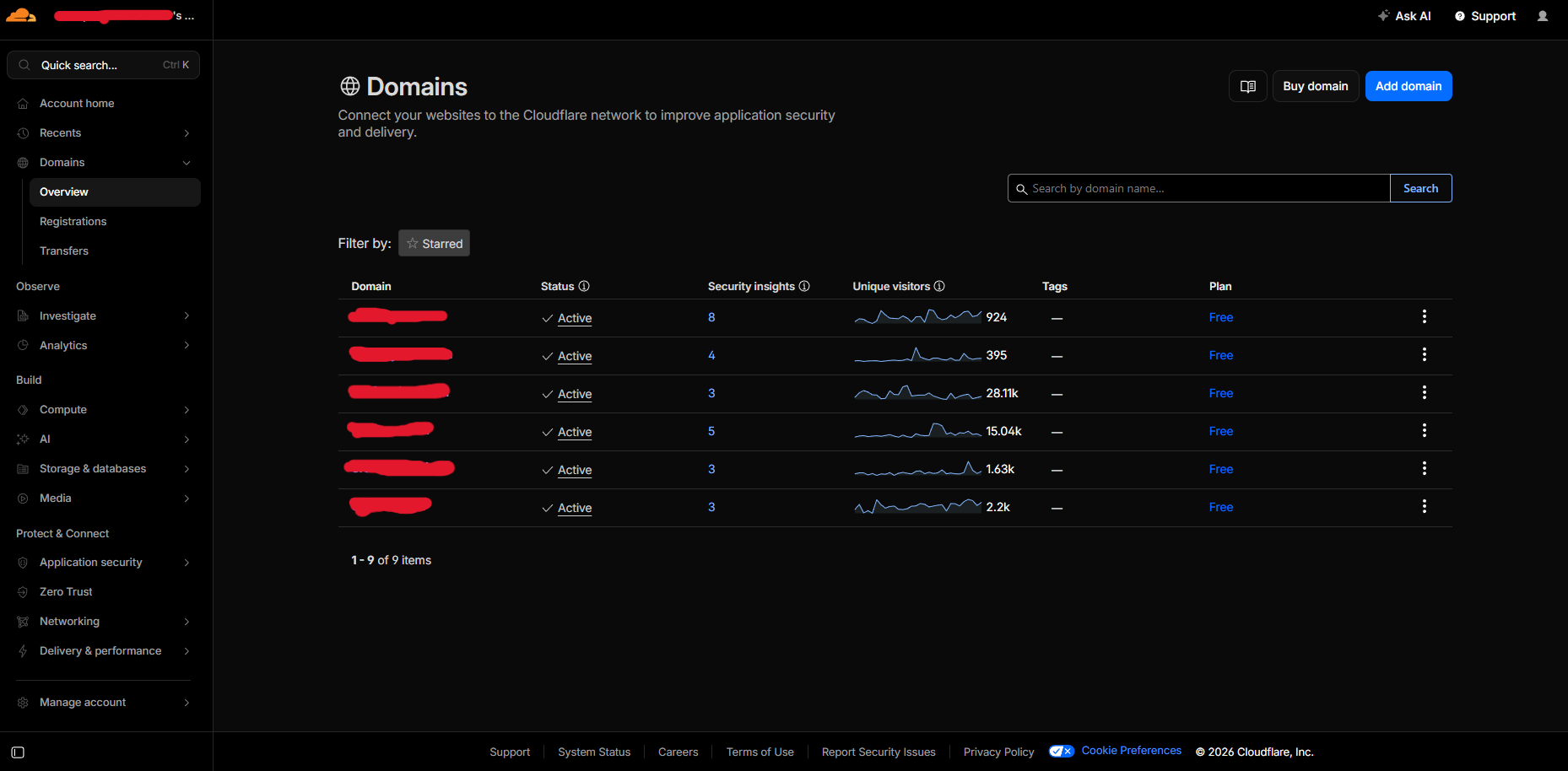Click the magnifier icon in Quick search
The height and width of the screenshot is (771, 1568).
pyautogui.click(x=24, y=65)
